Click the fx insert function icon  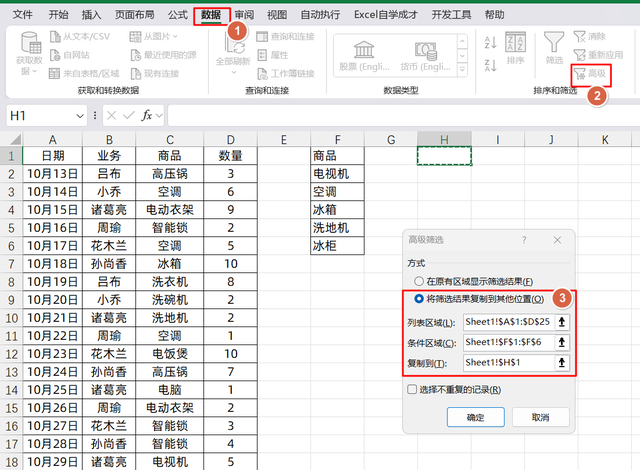146,116
